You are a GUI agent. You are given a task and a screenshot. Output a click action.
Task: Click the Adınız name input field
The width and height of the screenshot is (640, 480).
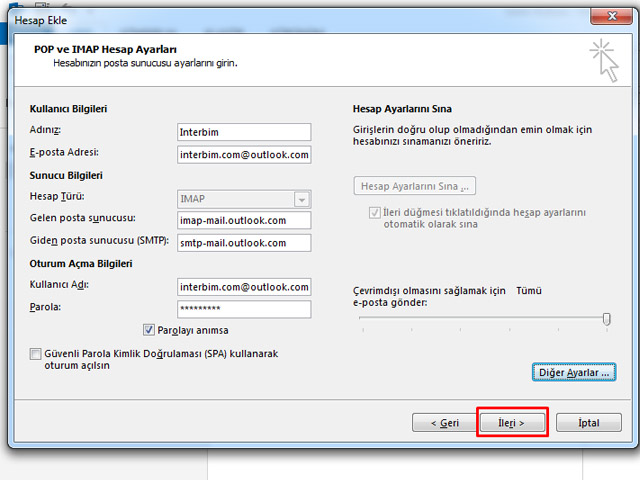tap(244, 132)
